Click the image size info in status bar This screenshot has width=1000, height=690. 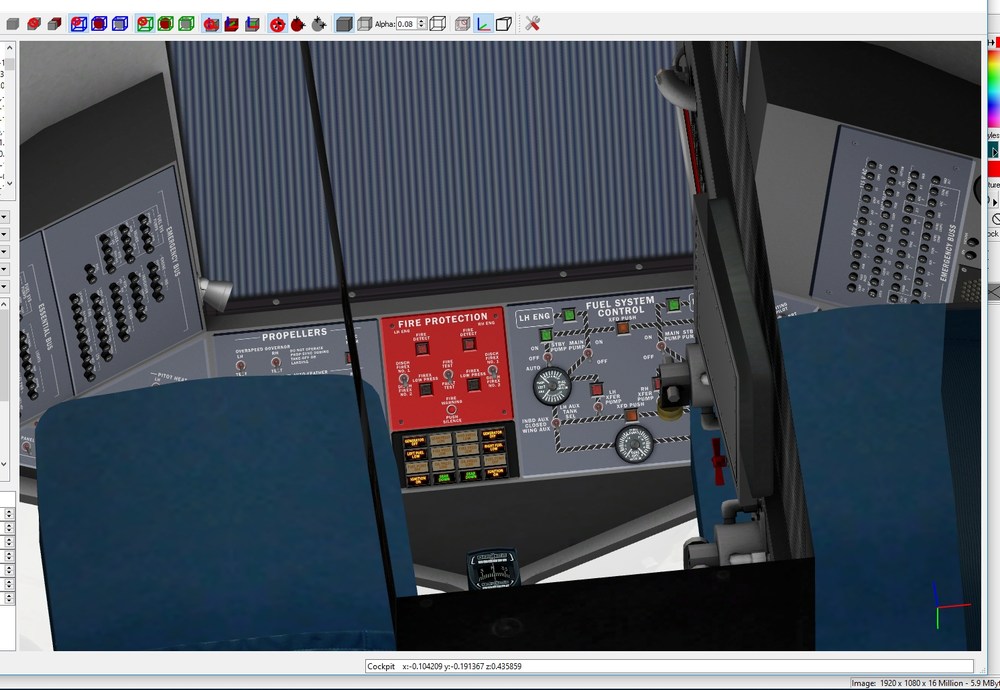(x=925, y=683)
